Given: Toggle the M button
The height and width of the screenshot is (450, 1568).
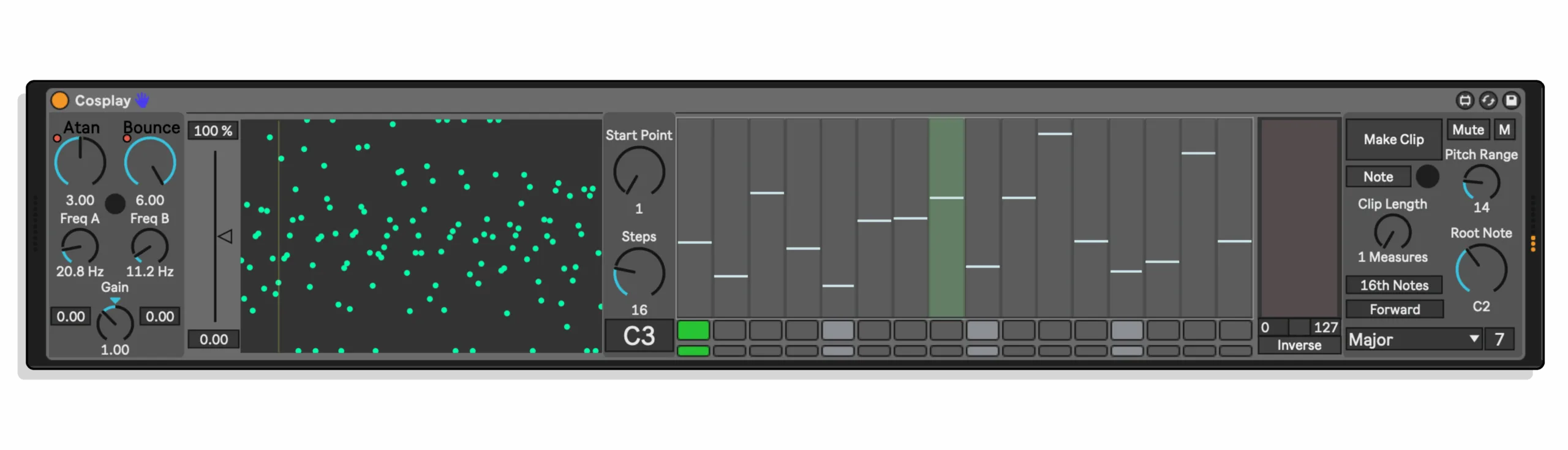Looking at the screenshot, I should (1504, 130).
